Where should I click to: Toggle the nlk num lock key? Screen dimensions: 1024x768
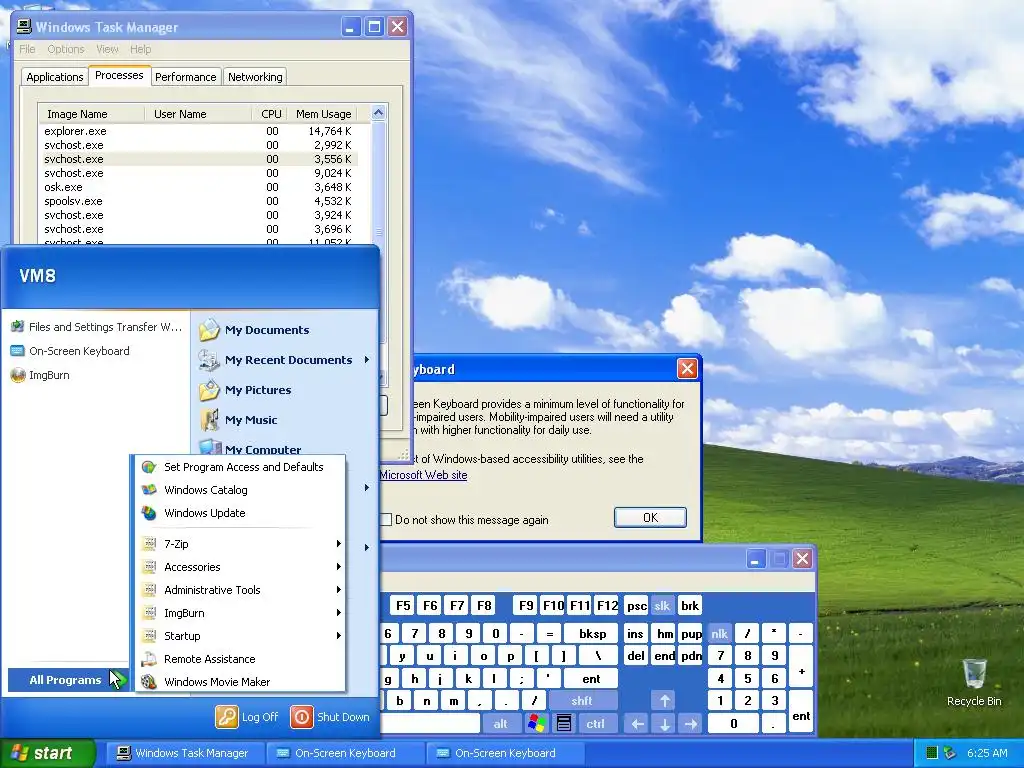click(720, 633)
